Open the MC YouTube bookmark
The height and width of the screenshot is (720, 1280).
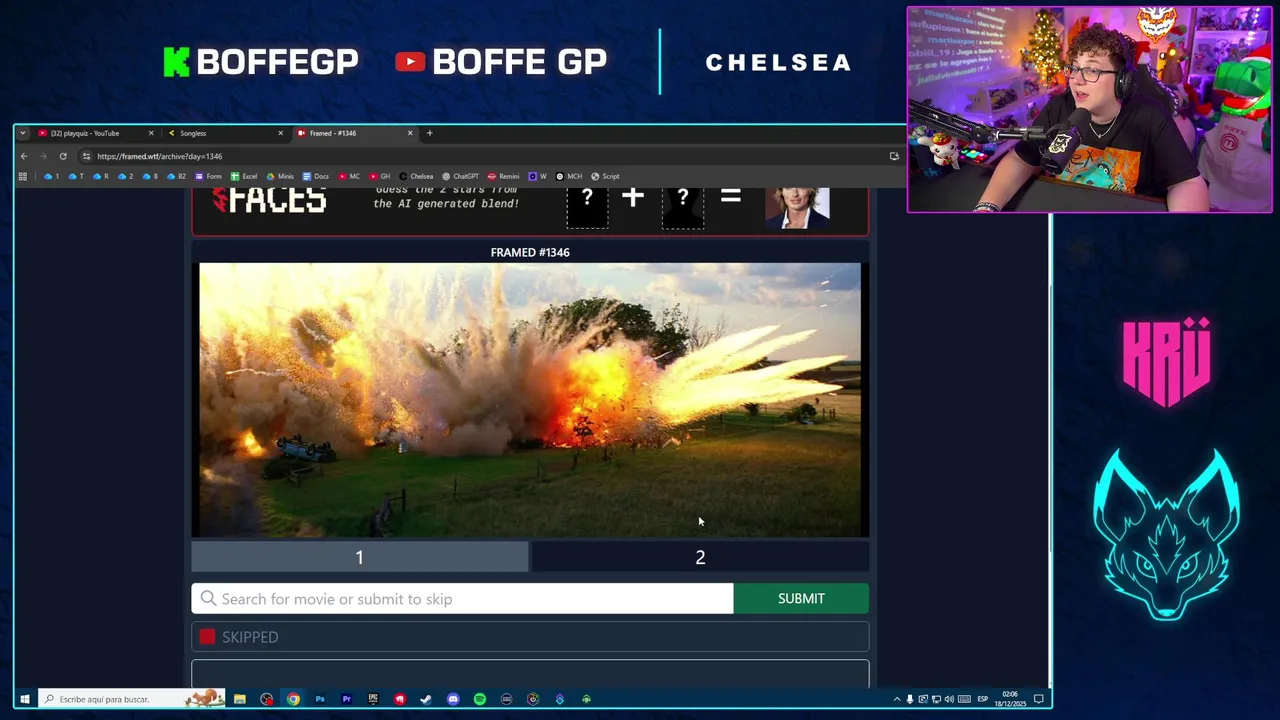click(x=349, y=176)
